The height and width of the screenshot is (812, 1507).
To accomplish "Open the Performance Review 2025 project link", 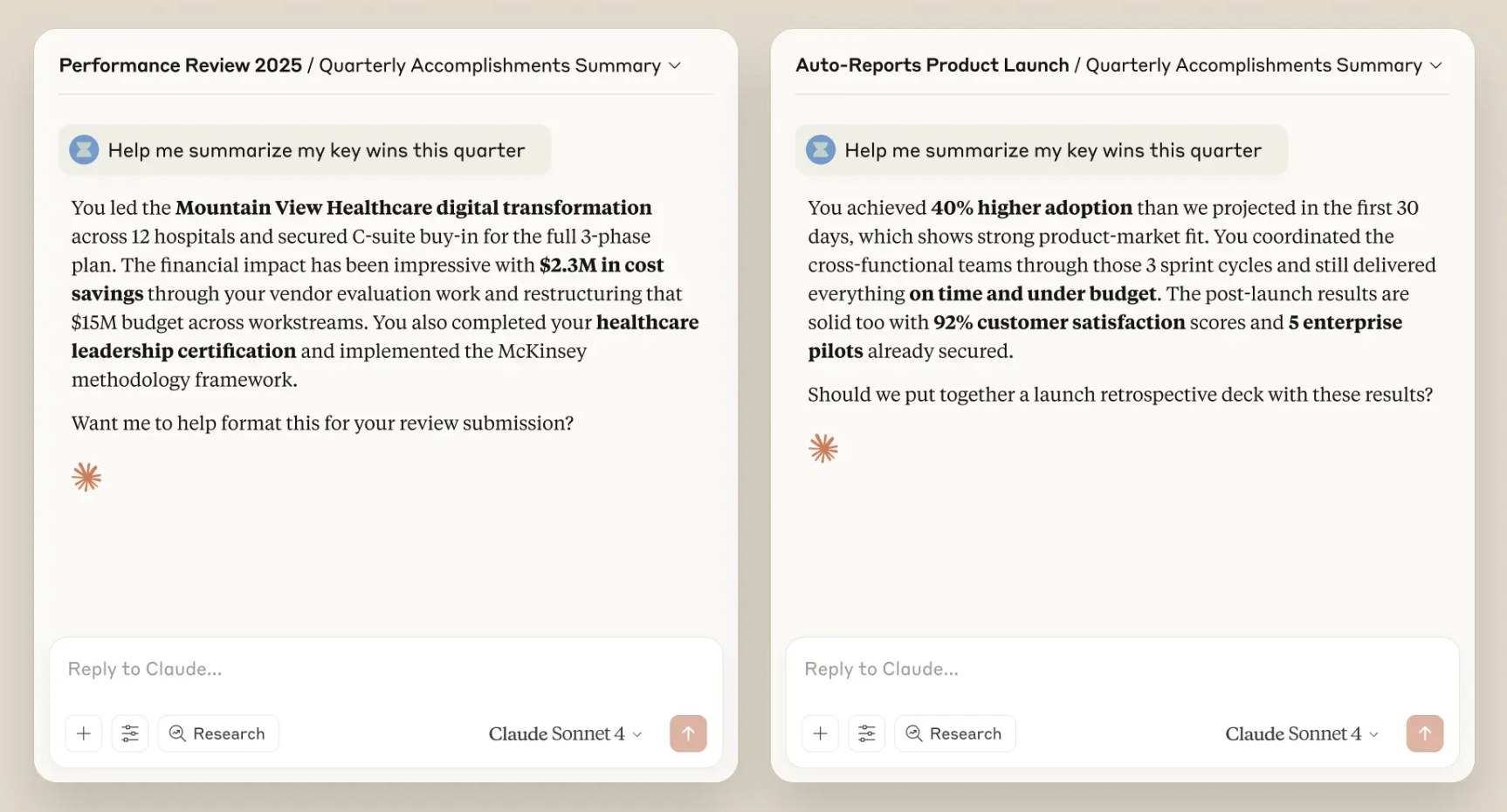I will (181, 65).
